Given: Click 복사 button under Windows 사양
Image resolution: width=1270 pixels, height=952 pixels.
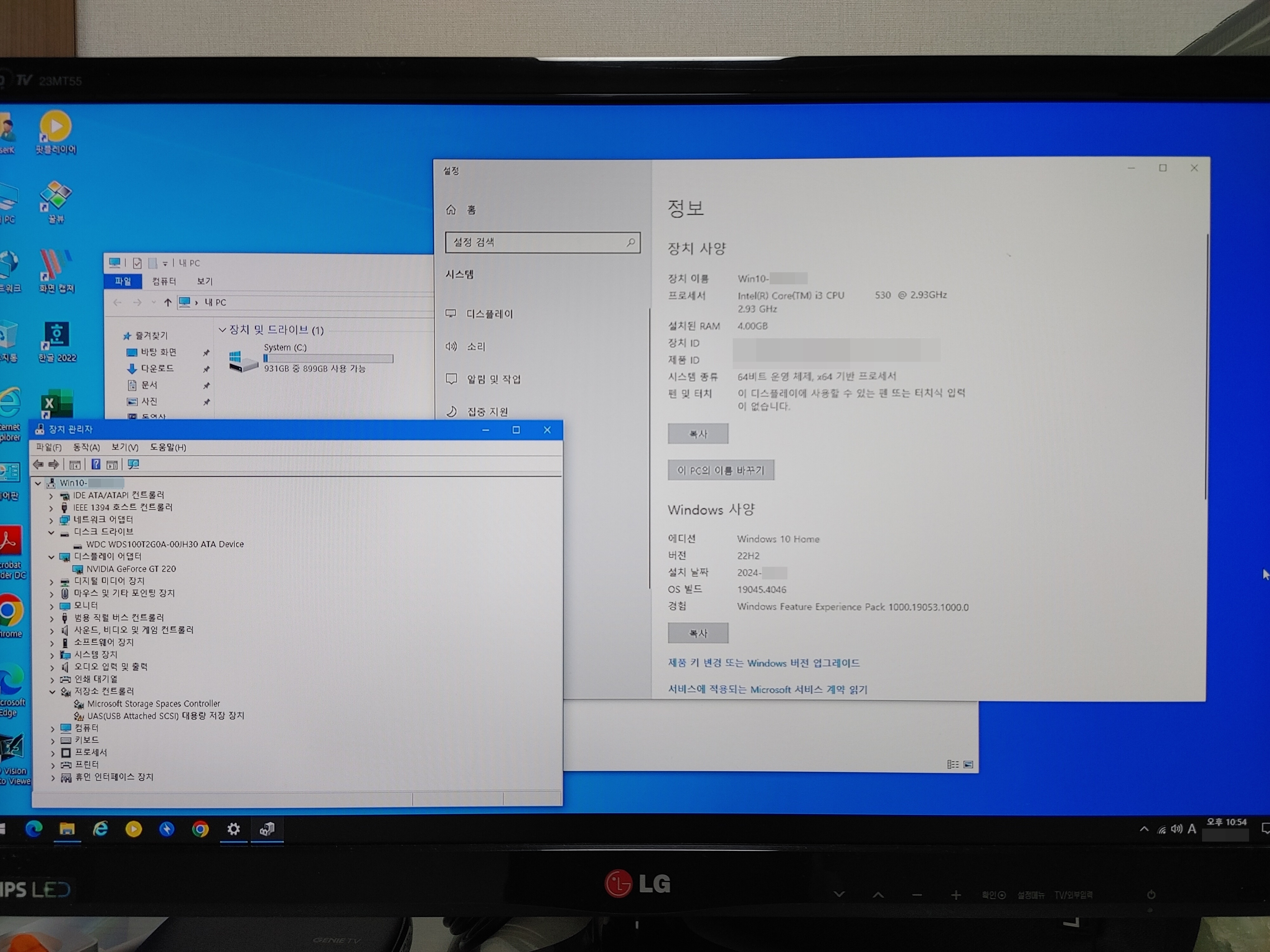Looking at the screenshot, I should 698,633.
